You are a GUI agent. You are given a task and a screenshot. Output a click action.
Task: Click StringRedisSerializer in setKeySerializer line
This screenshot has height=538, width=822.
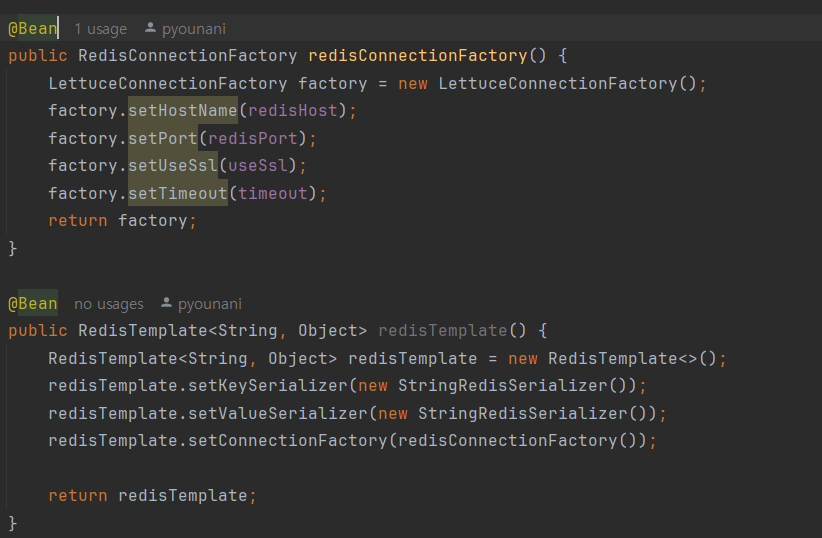point(503,386)
